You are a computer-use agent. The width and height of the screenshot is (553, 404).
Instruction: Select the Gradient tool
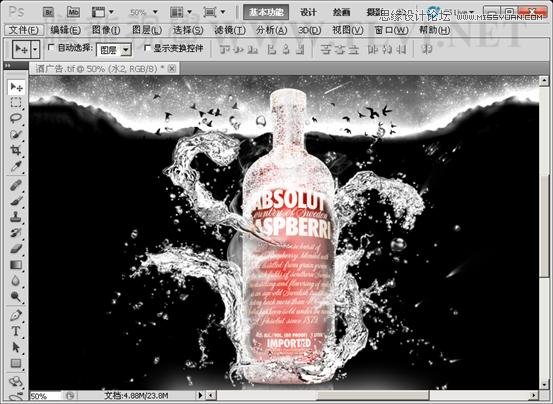point(16,265)
